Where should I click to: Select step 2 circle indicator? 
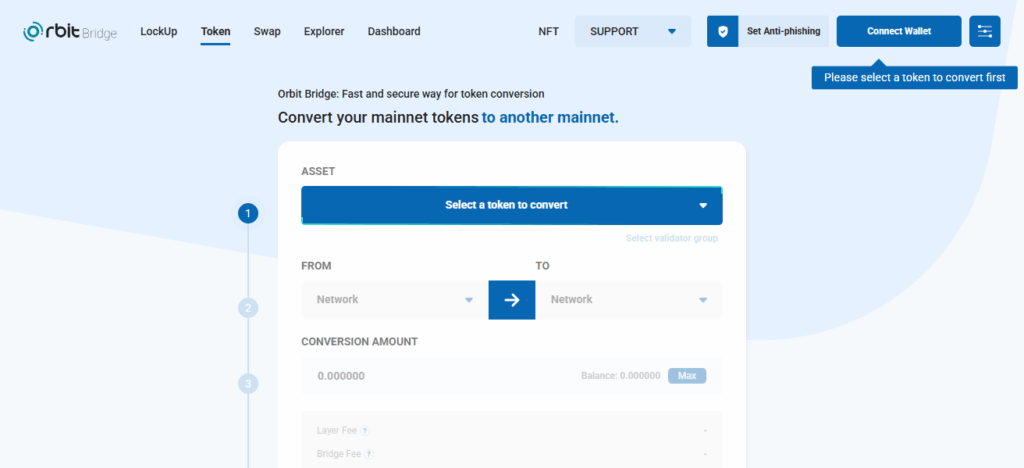point(248,307)
